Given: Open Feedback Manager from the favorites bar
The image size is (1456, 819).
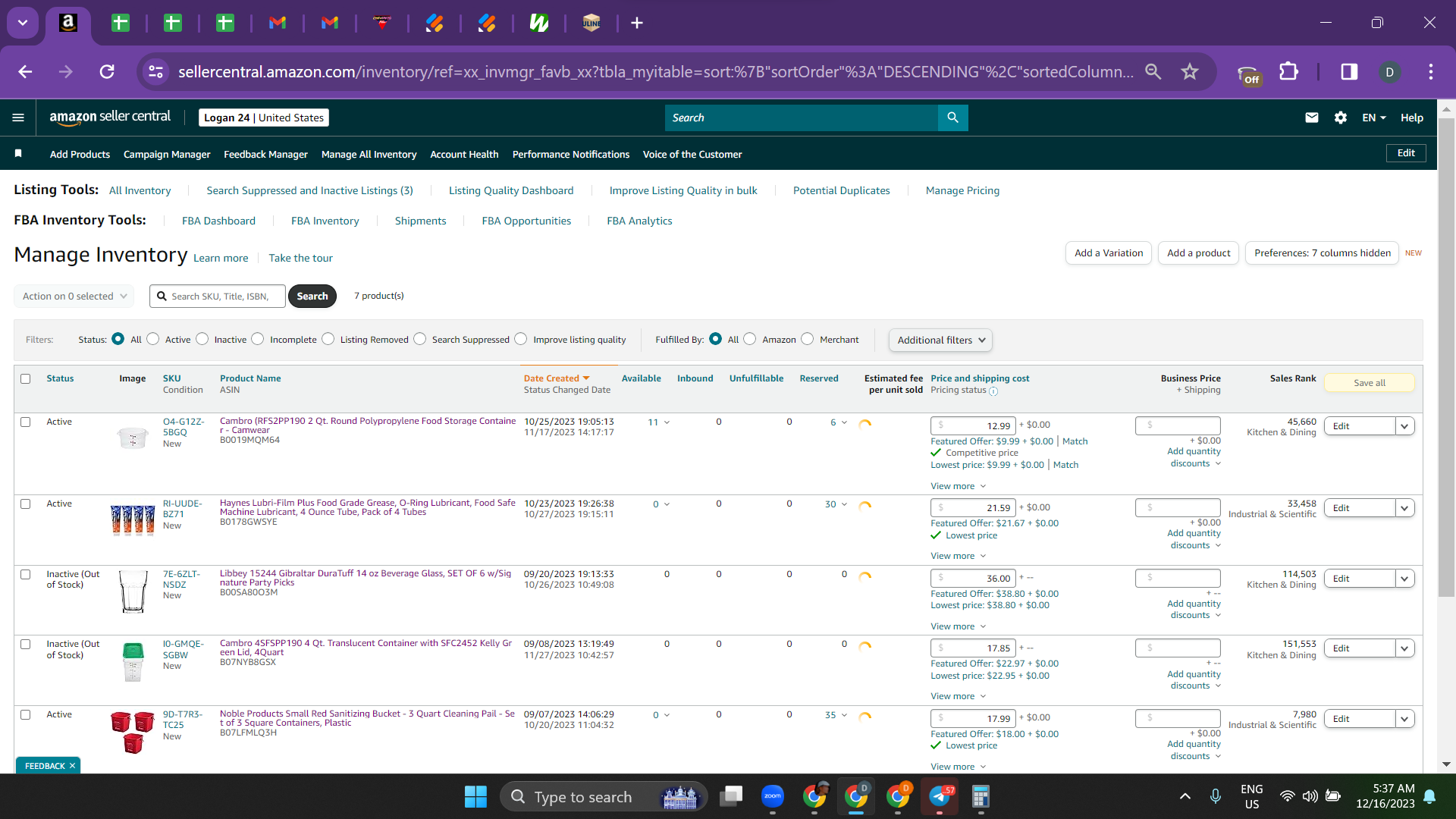Looking at the screenshot, I should 265,154.
